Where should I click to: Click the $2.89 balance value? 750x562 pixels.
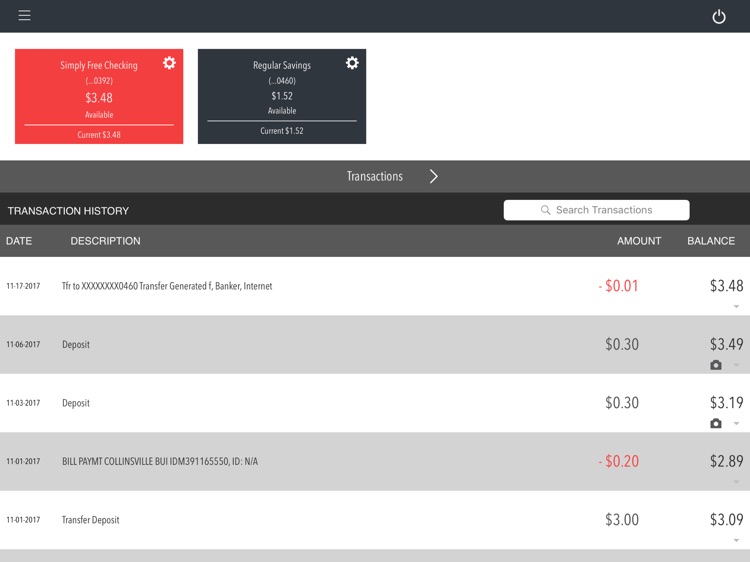727,462
